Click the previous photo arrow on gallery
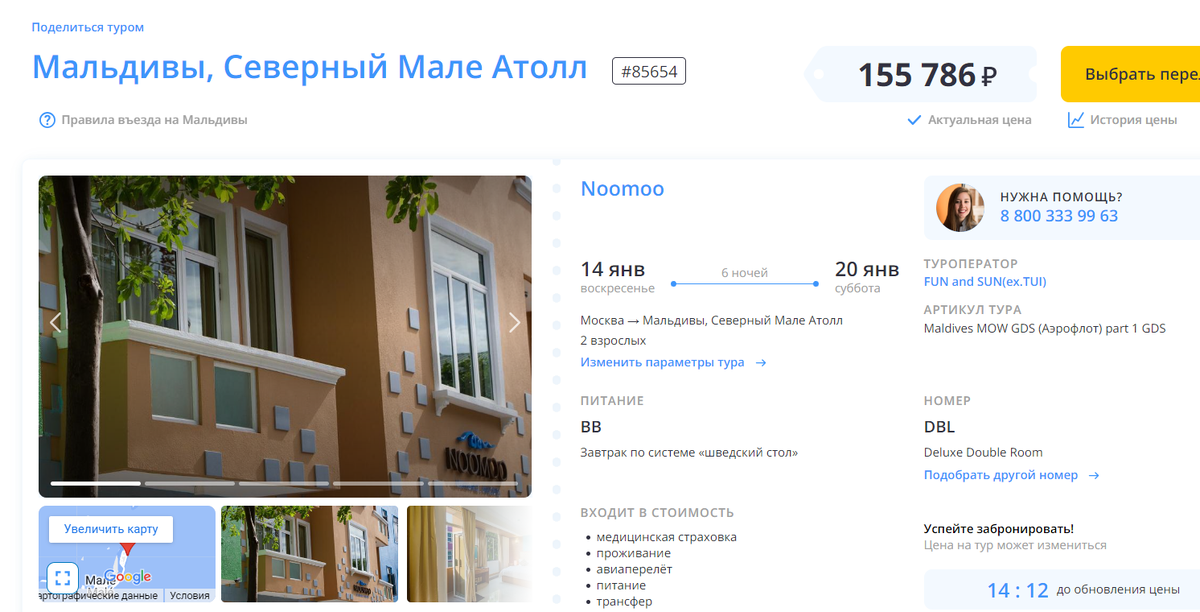Viewport: 1200px width, 612px height. [56, 322]
